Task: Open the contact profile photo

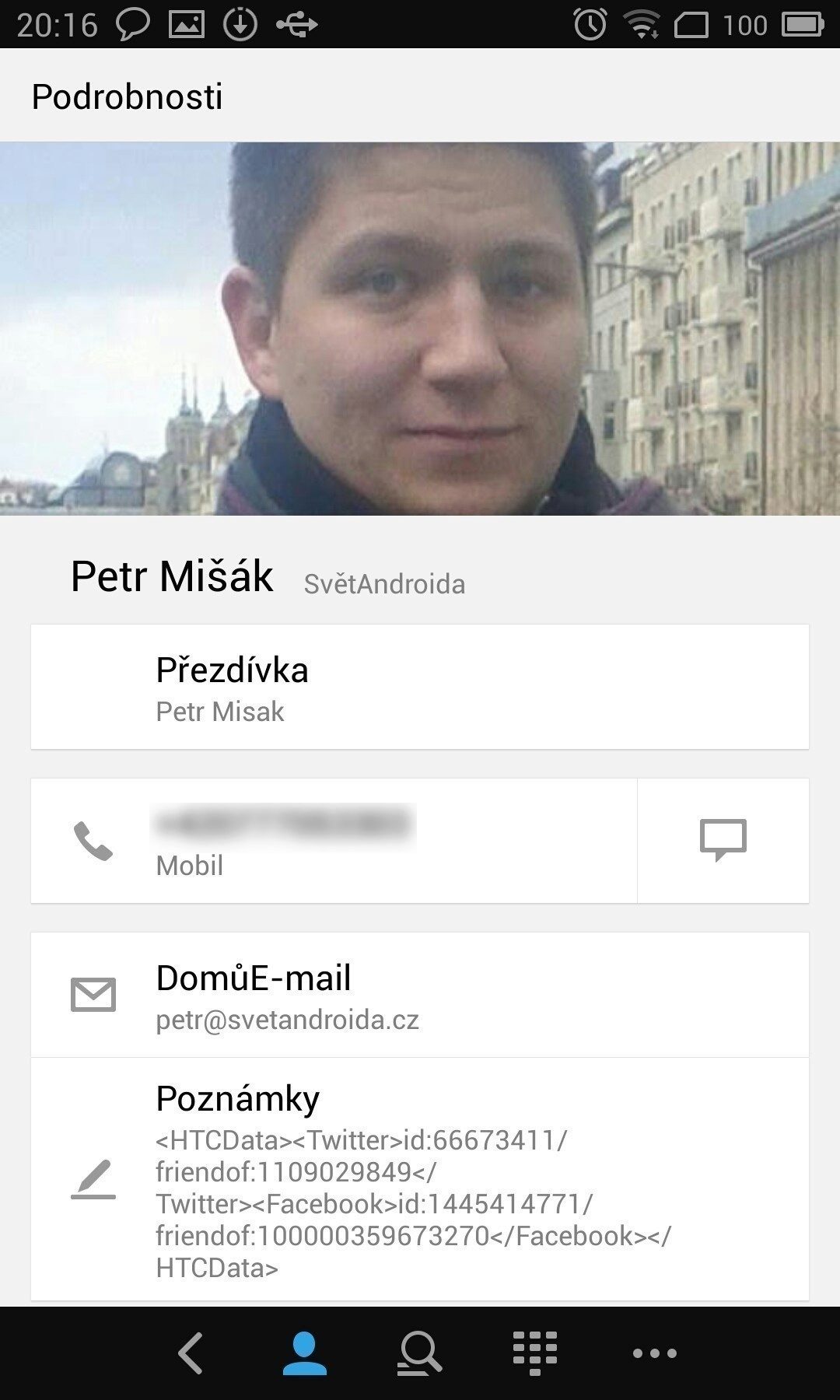Action: click(x=420, y=328)
